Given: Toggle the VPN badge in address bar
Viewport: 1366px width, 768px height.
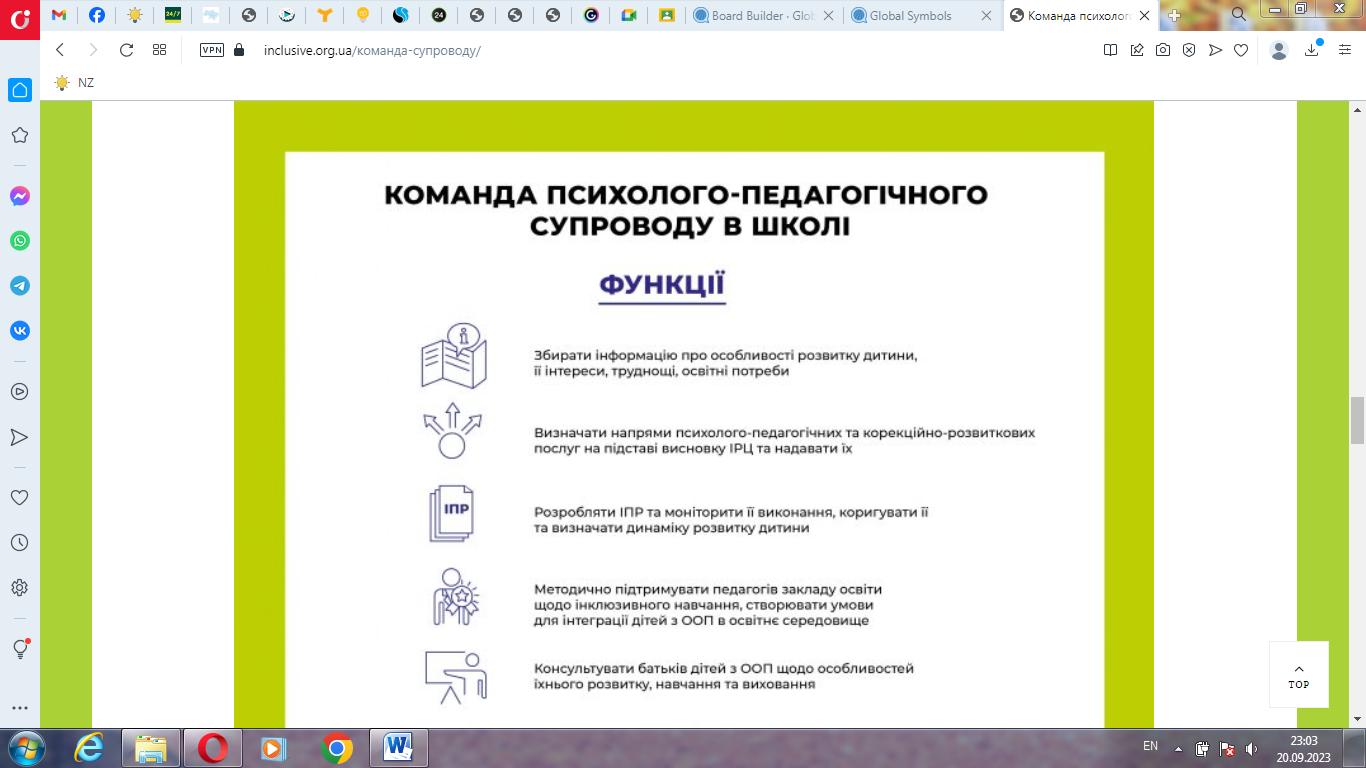Looking at the screenshot, I should (x=212, y=50).
